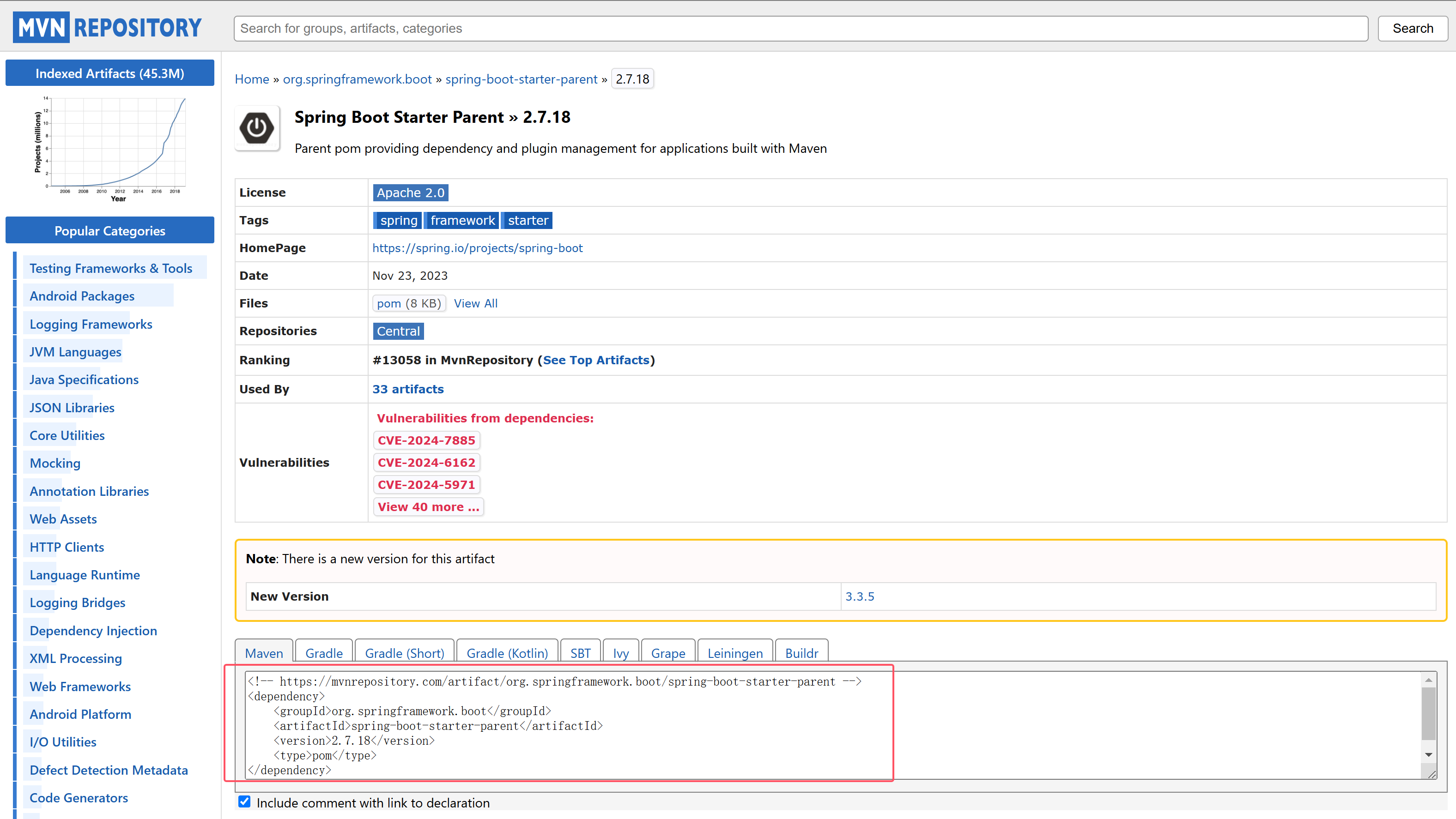Open Logging Frameworks category
This screenshot has height=819, width=1456.
click(91, 324)
